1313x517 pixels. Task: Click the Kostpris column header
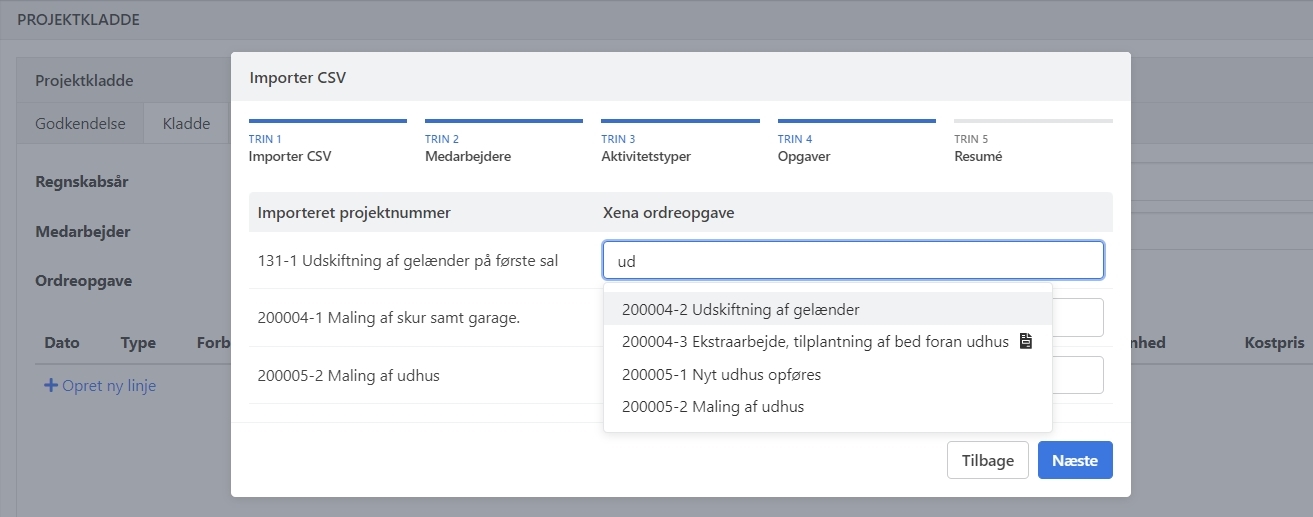[1274, 342]
